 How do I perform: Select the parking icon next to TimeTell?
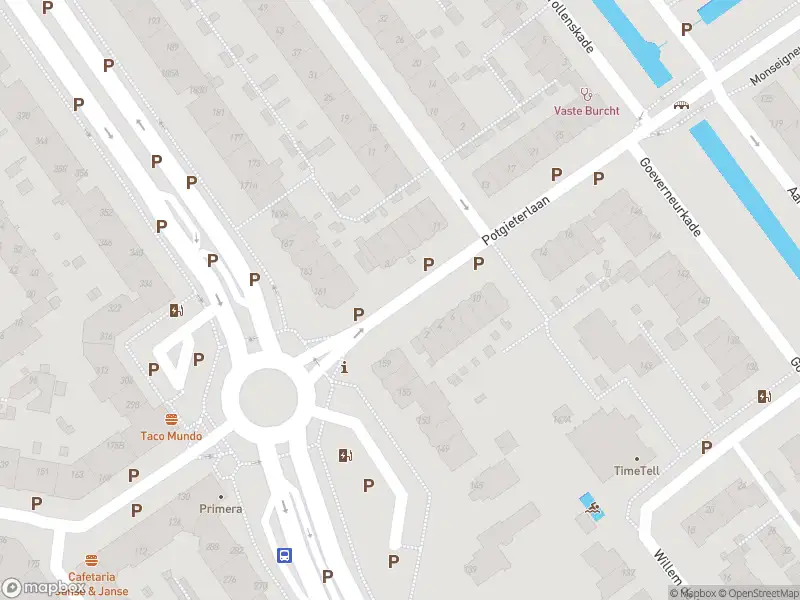coord(706,447)
